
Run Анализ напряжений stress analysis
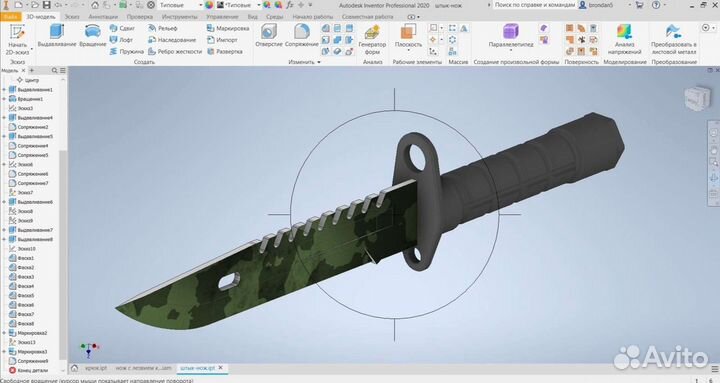coord(624,39)
